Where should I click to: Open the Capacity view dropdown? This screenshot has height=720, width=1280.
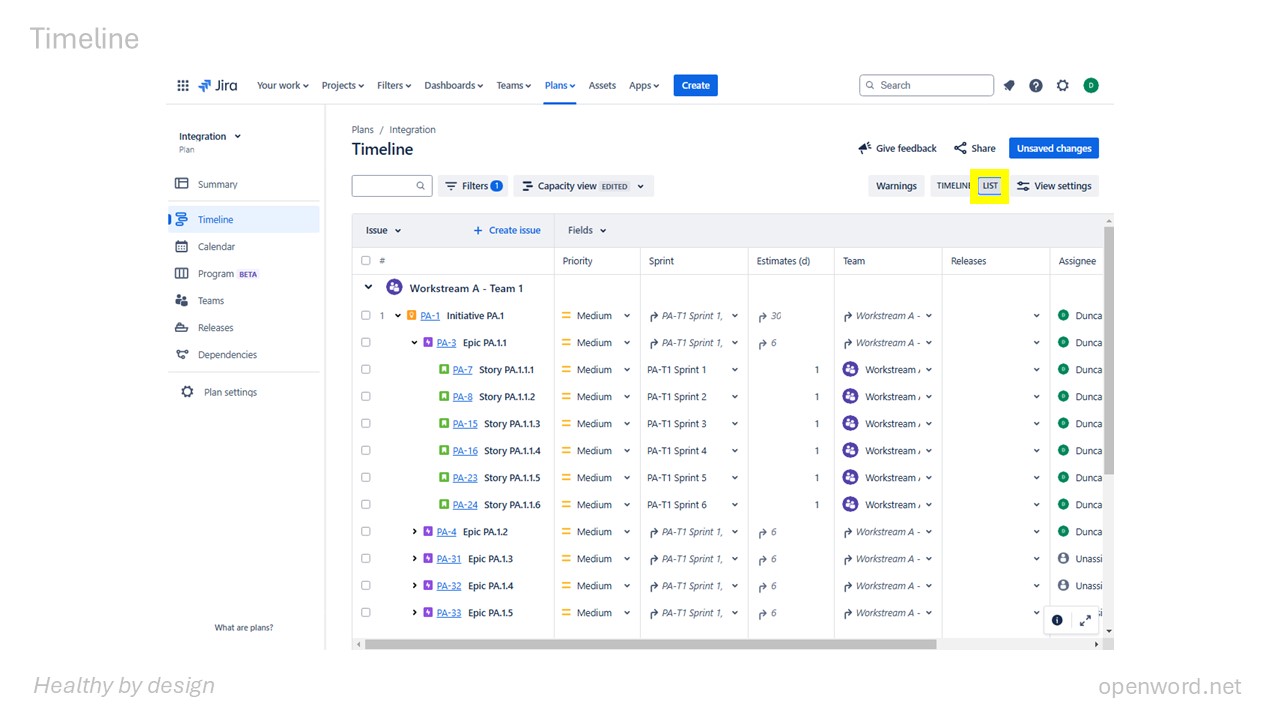pyautogui.click(x=583, y=186)
